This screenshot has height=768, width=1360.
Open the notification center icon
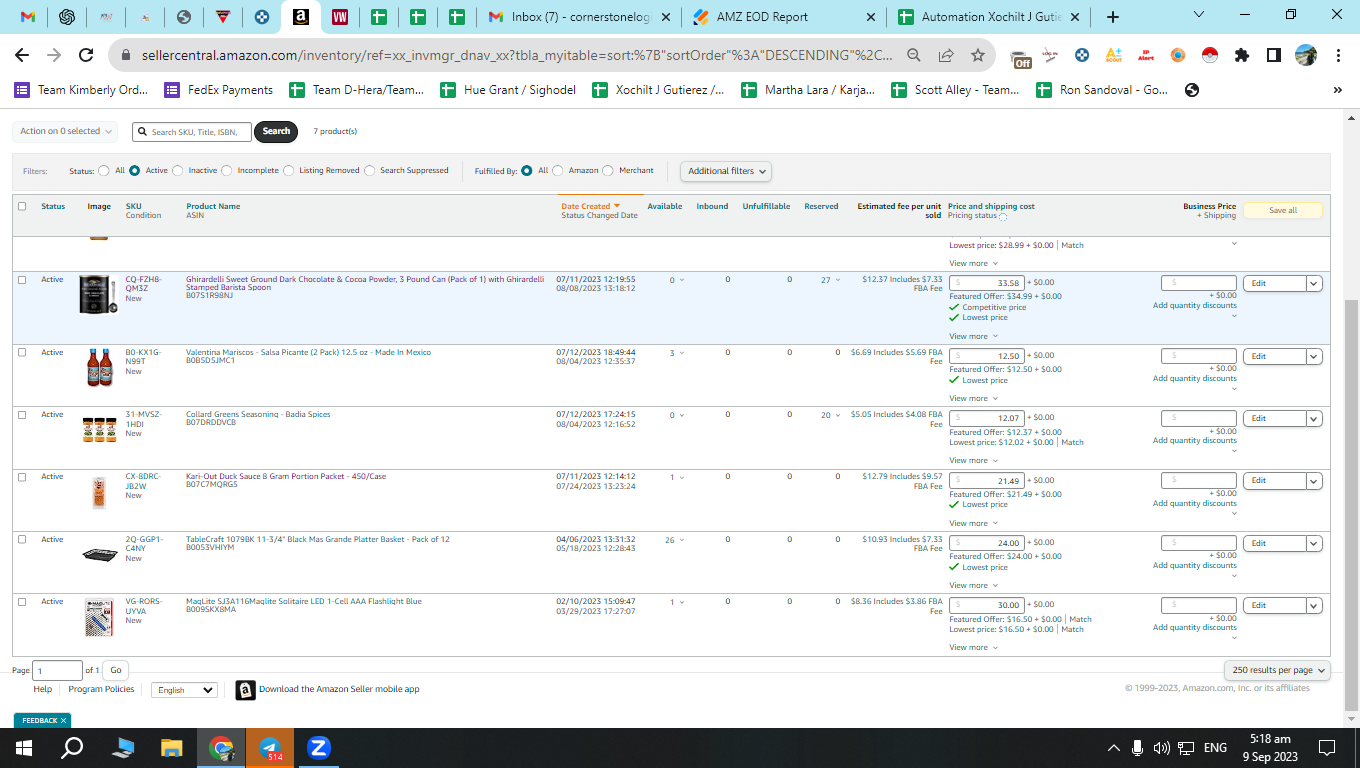click(1327, 747)
